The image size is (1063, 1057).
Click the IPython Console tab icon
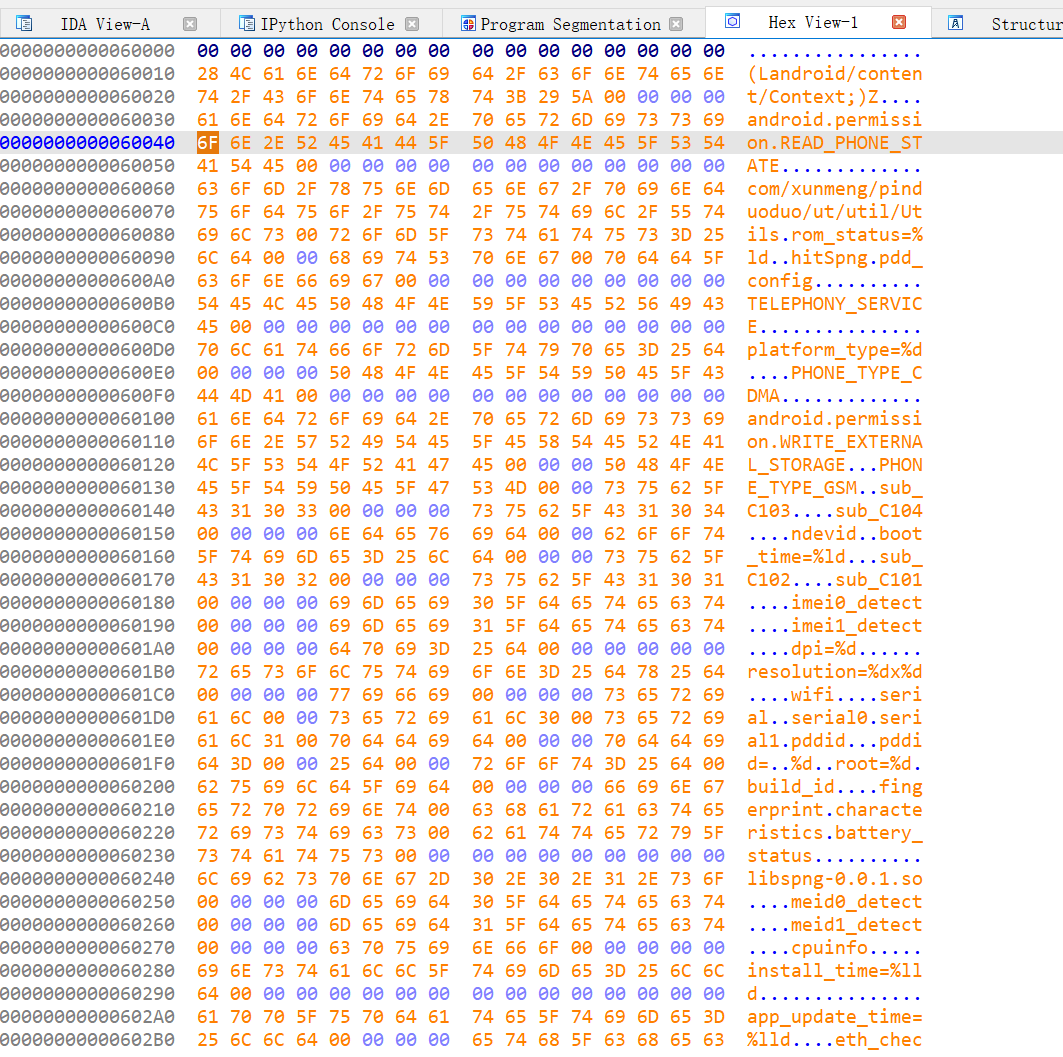[246, 24]
